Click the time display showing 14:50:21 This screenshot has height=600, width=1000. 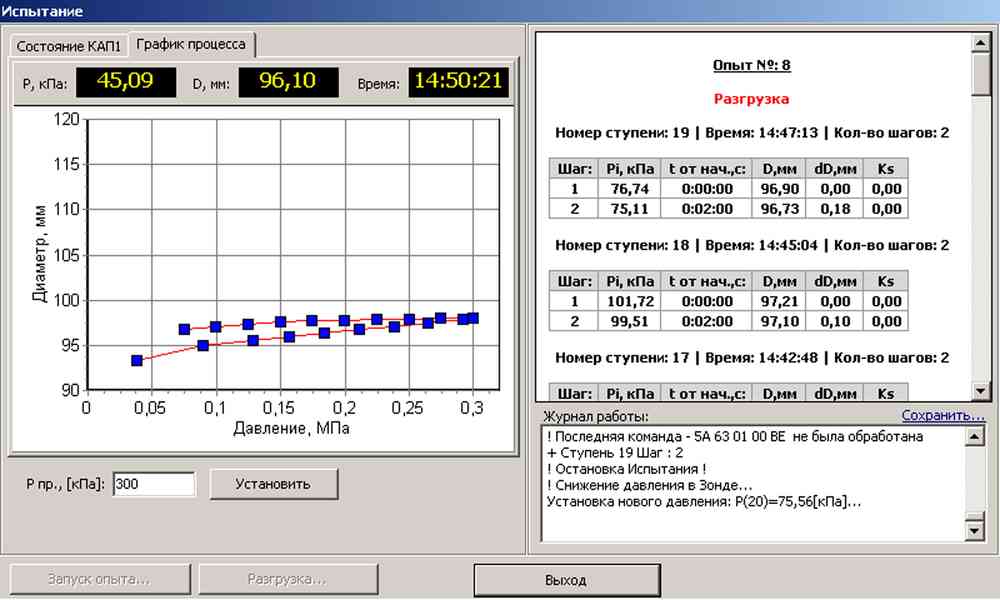coord(458,82)
